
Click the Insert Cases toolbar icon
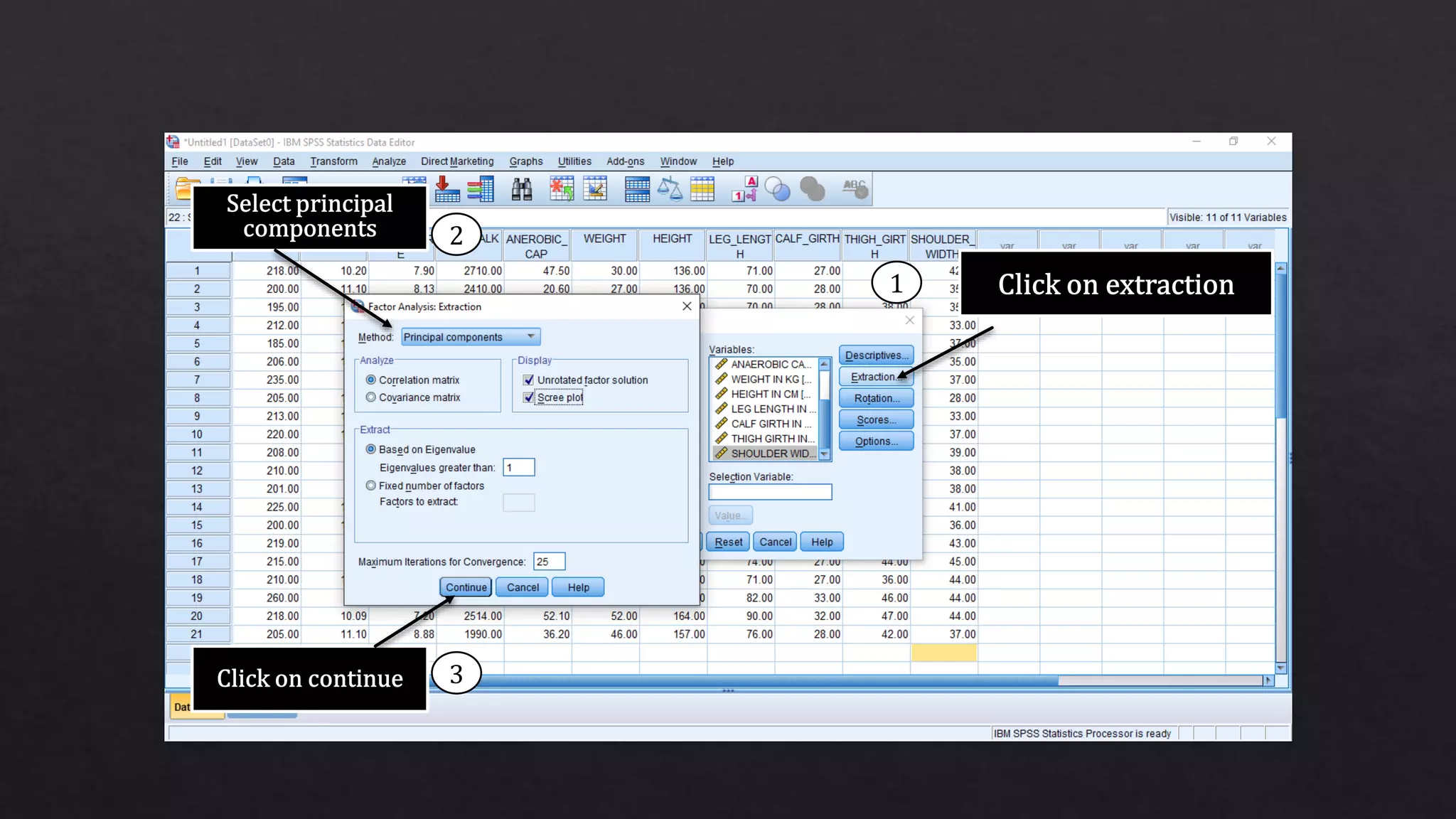click(562, 189)
